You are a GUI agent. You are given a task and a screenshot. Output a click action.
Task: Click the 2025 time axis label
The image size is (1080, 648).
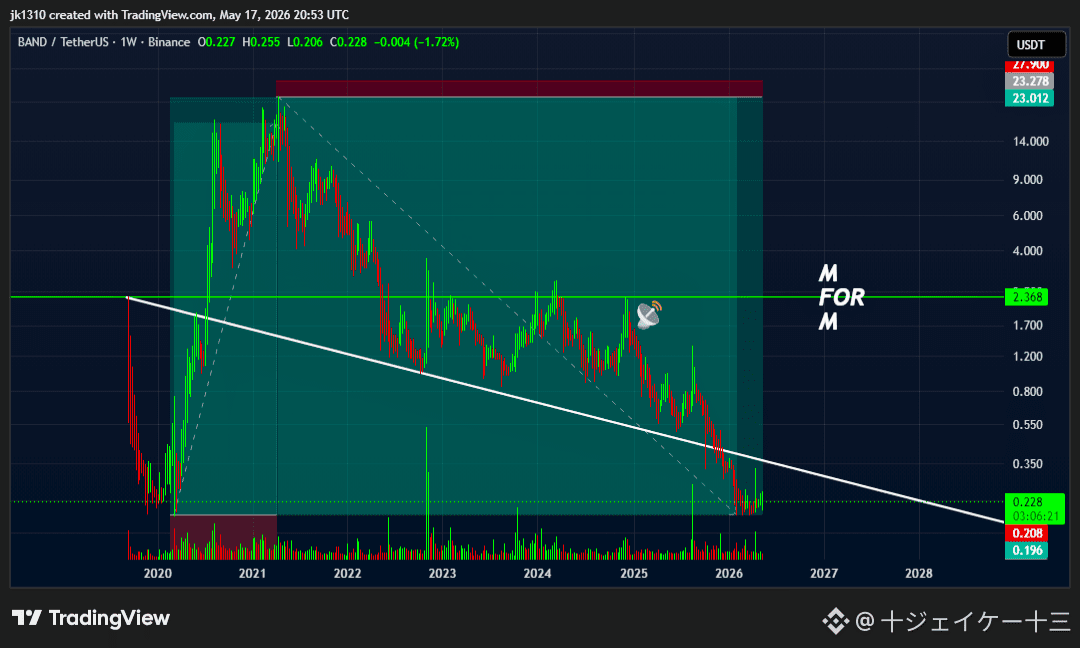coord(634,573)
